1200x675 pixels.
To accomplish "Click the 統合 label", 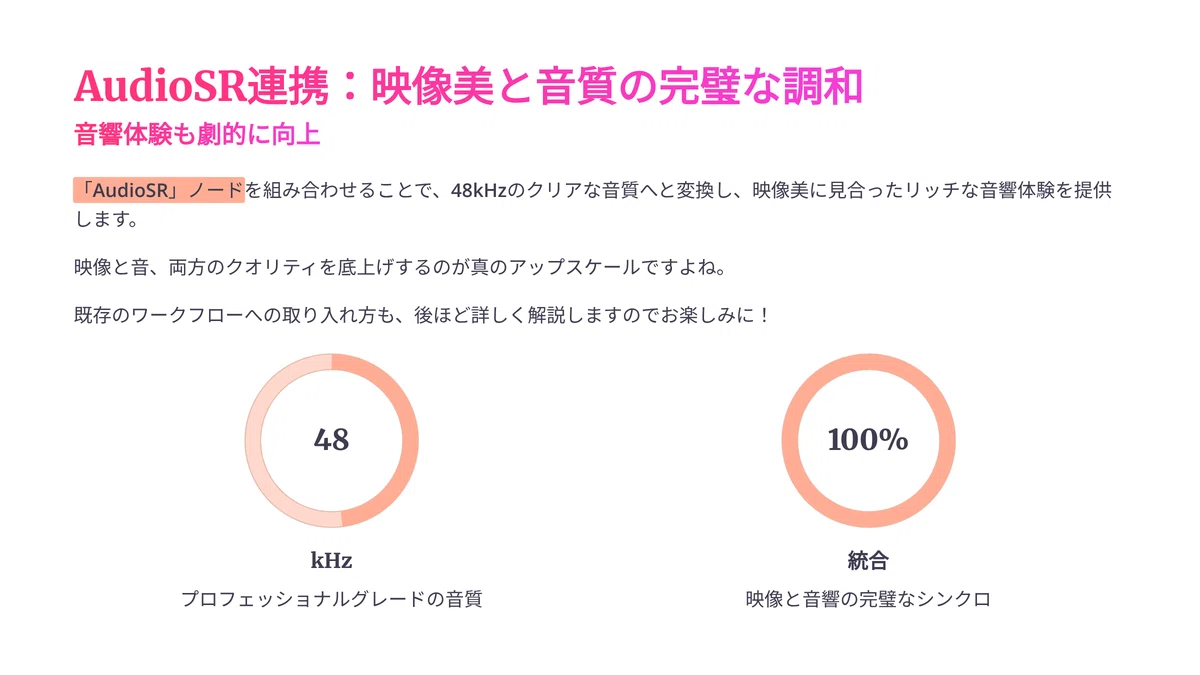I will point(868,560).
